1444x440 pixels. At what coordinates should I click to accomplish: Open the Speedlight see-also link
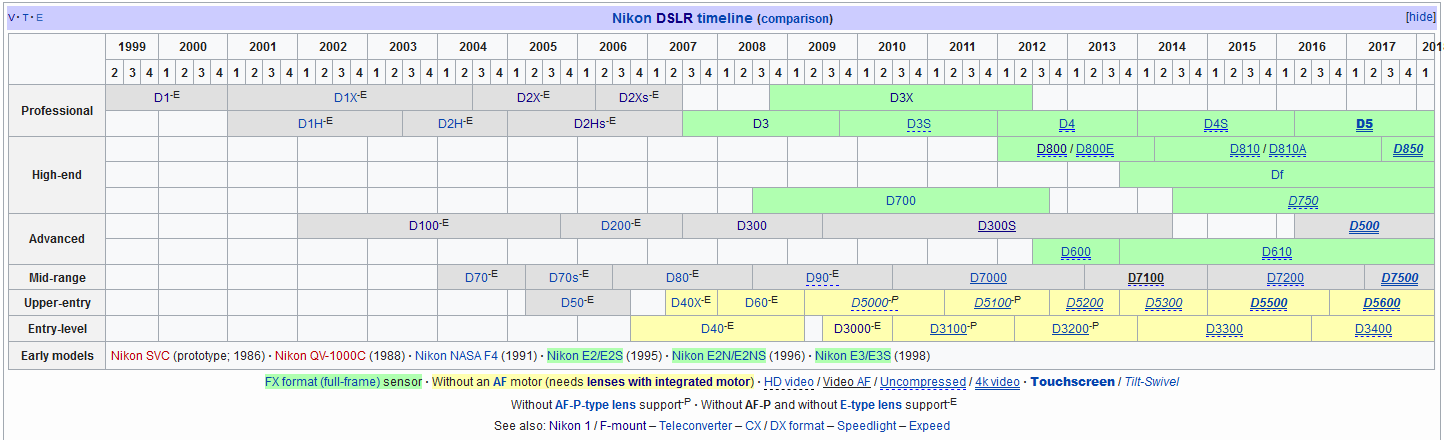[868, 425]
